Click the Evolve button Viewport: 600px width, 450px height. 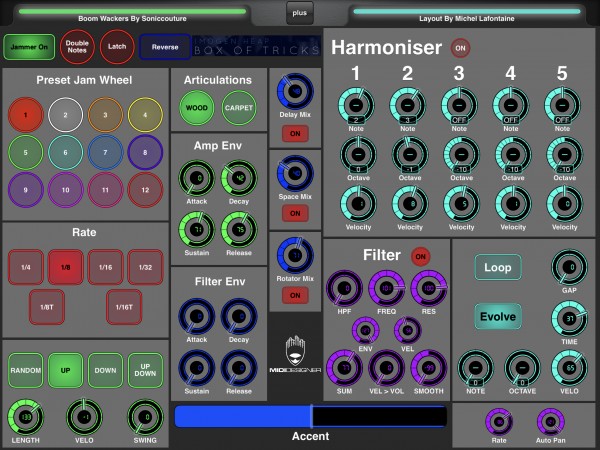point(498,316)
